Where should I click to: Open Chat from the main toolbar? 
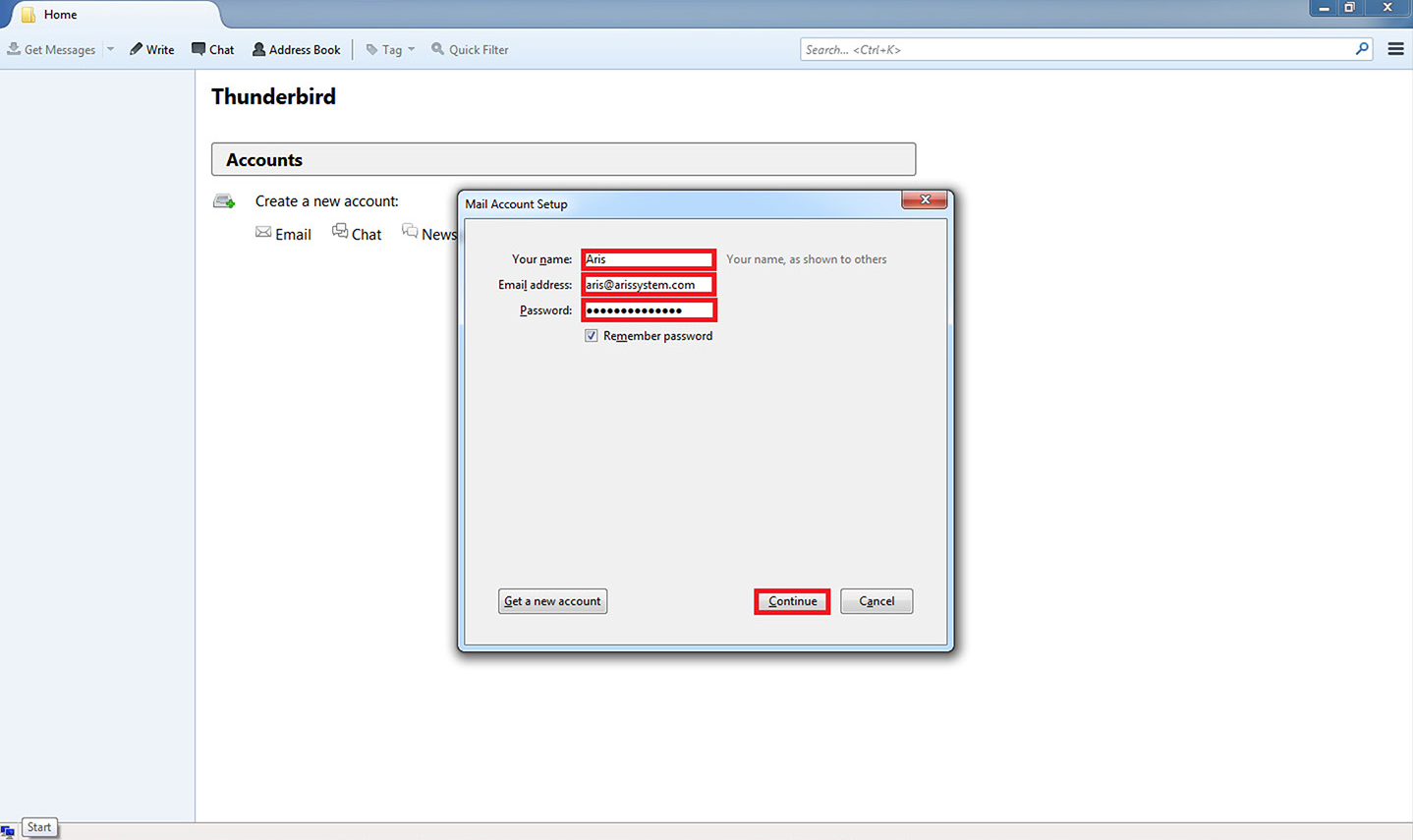point(212,49)
